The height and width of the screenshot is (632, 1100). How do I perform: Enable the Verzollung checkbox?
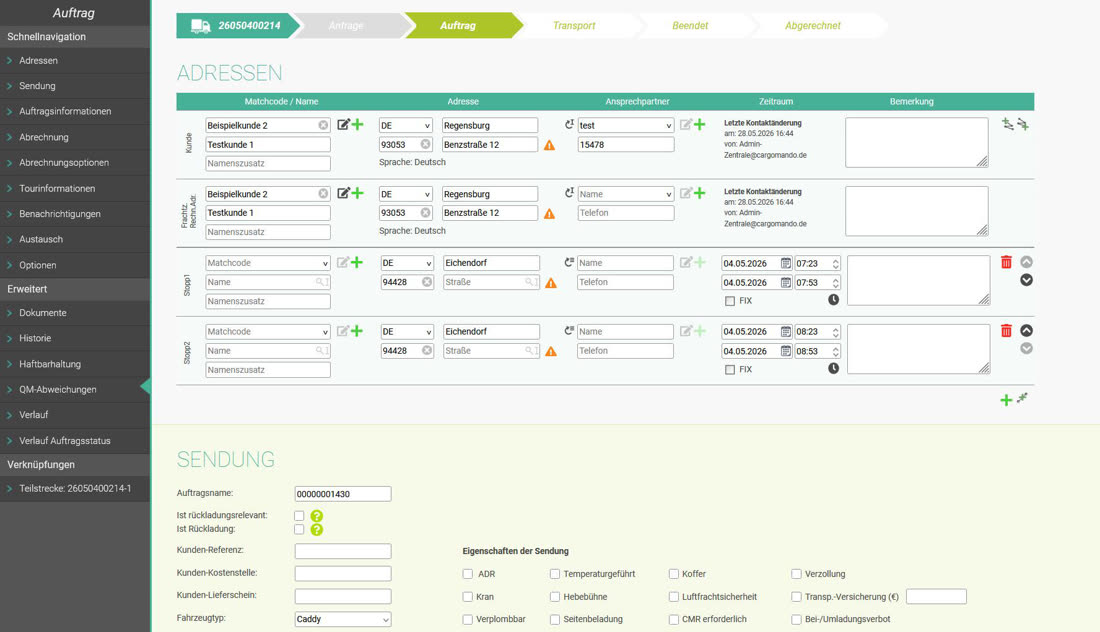click(796, 574)
